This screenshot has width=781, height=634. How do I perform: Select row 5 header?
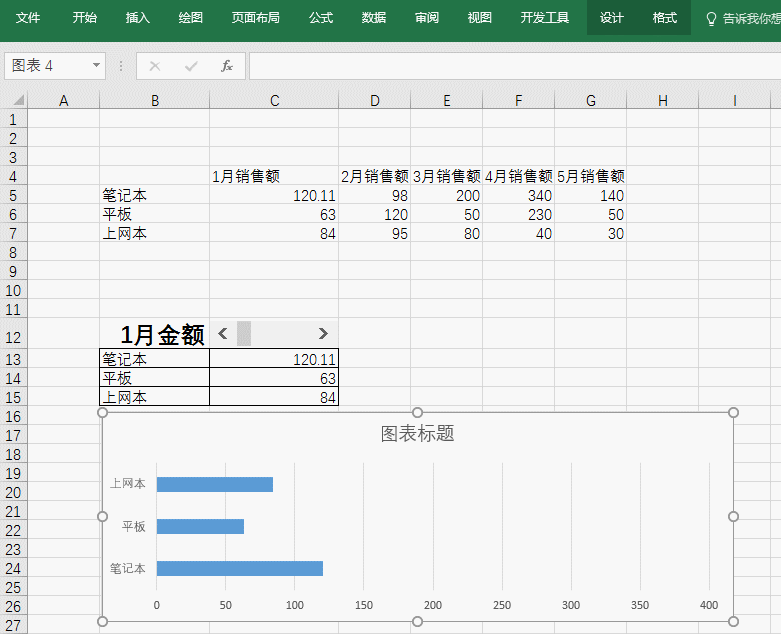click(13, 195)
